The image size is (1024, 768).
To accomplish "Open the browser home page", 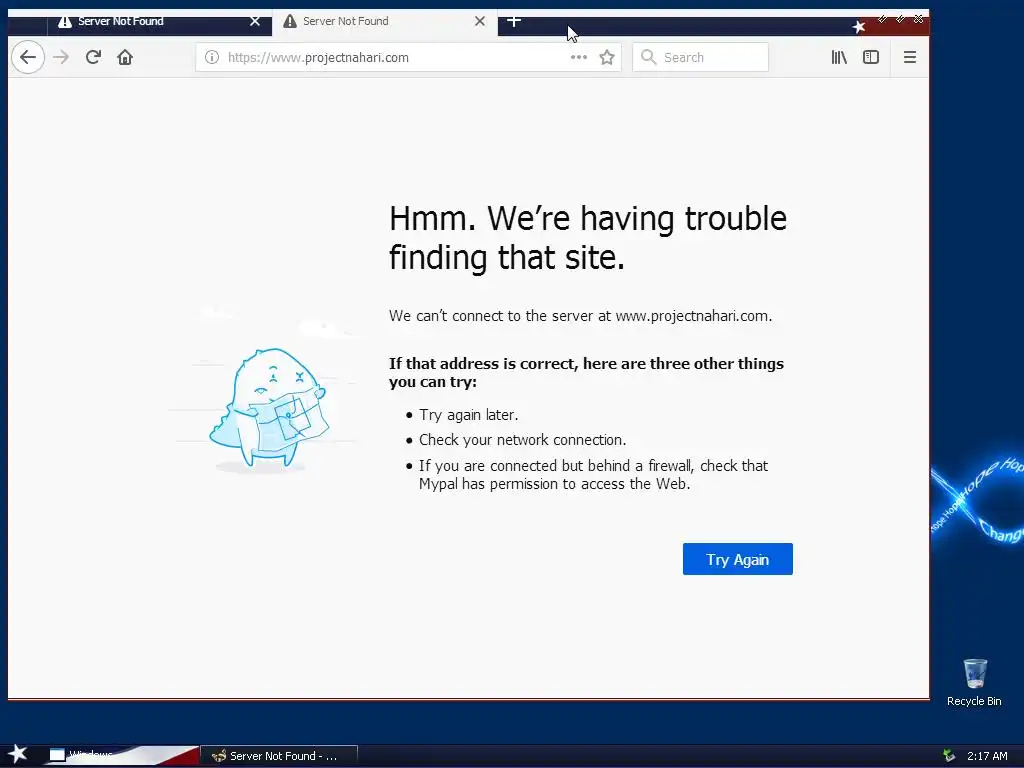I will [x=125, y=57].
